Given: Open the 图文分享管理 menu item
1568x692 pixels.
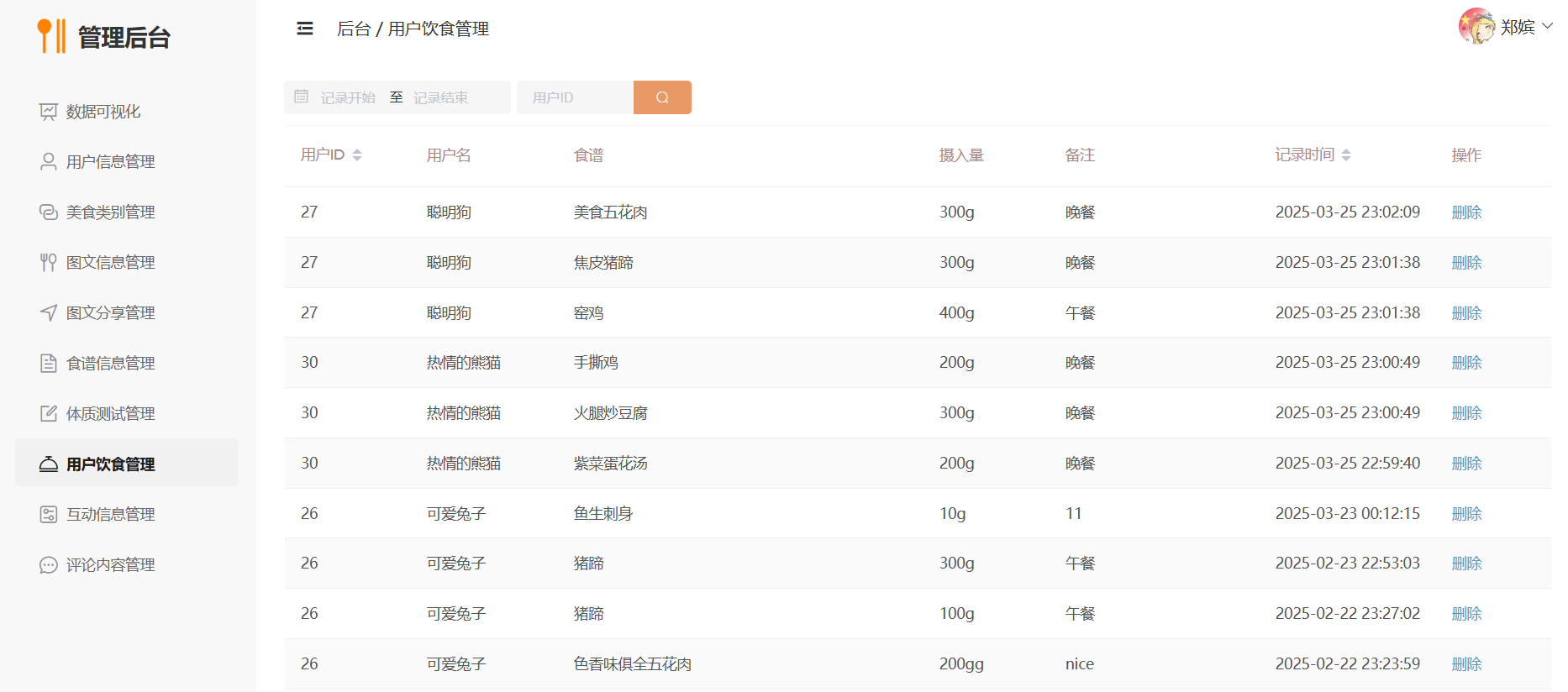Looking at the screenshot, I should (127, 313).
